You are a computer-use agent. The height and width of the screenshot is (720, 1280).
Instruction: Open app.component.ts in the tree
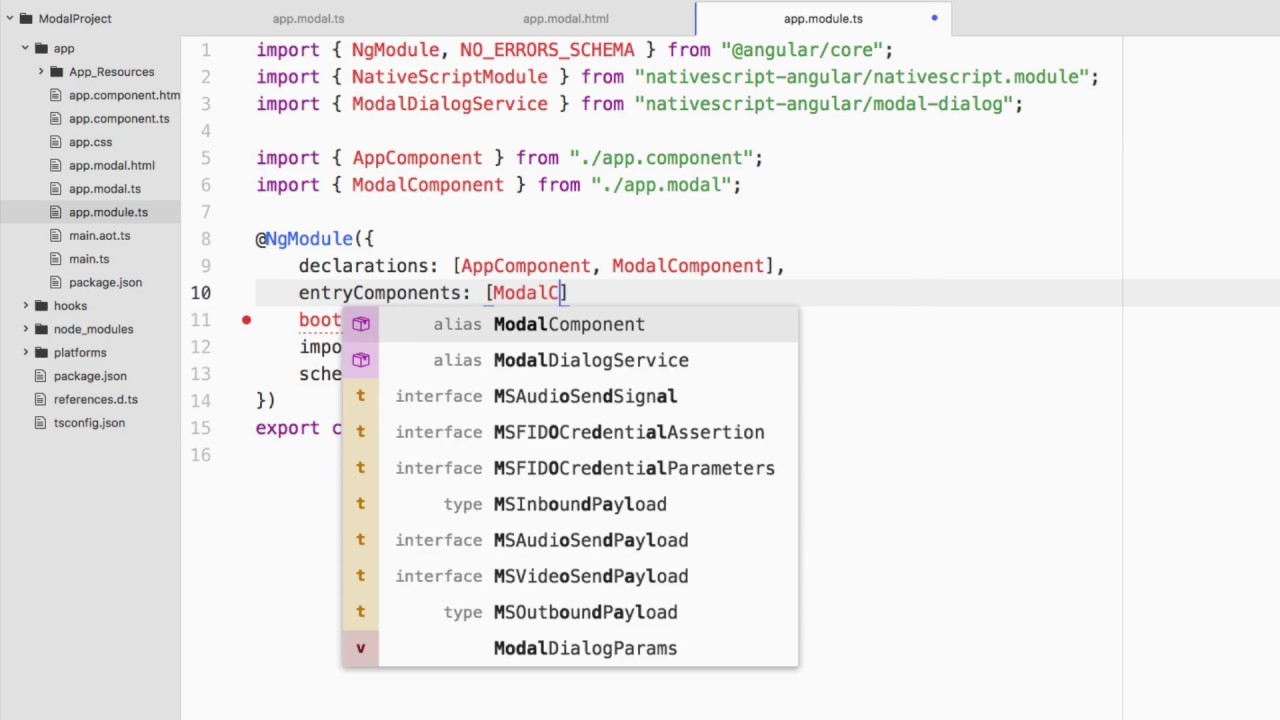[x=119, y=118]
